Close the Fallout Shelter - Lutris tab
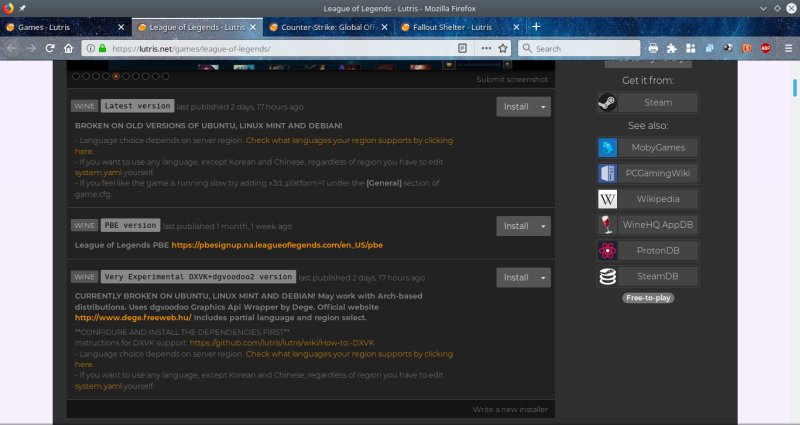Image resolution: width=800 pixels, height=425 pixels. (x=516, y=27)
